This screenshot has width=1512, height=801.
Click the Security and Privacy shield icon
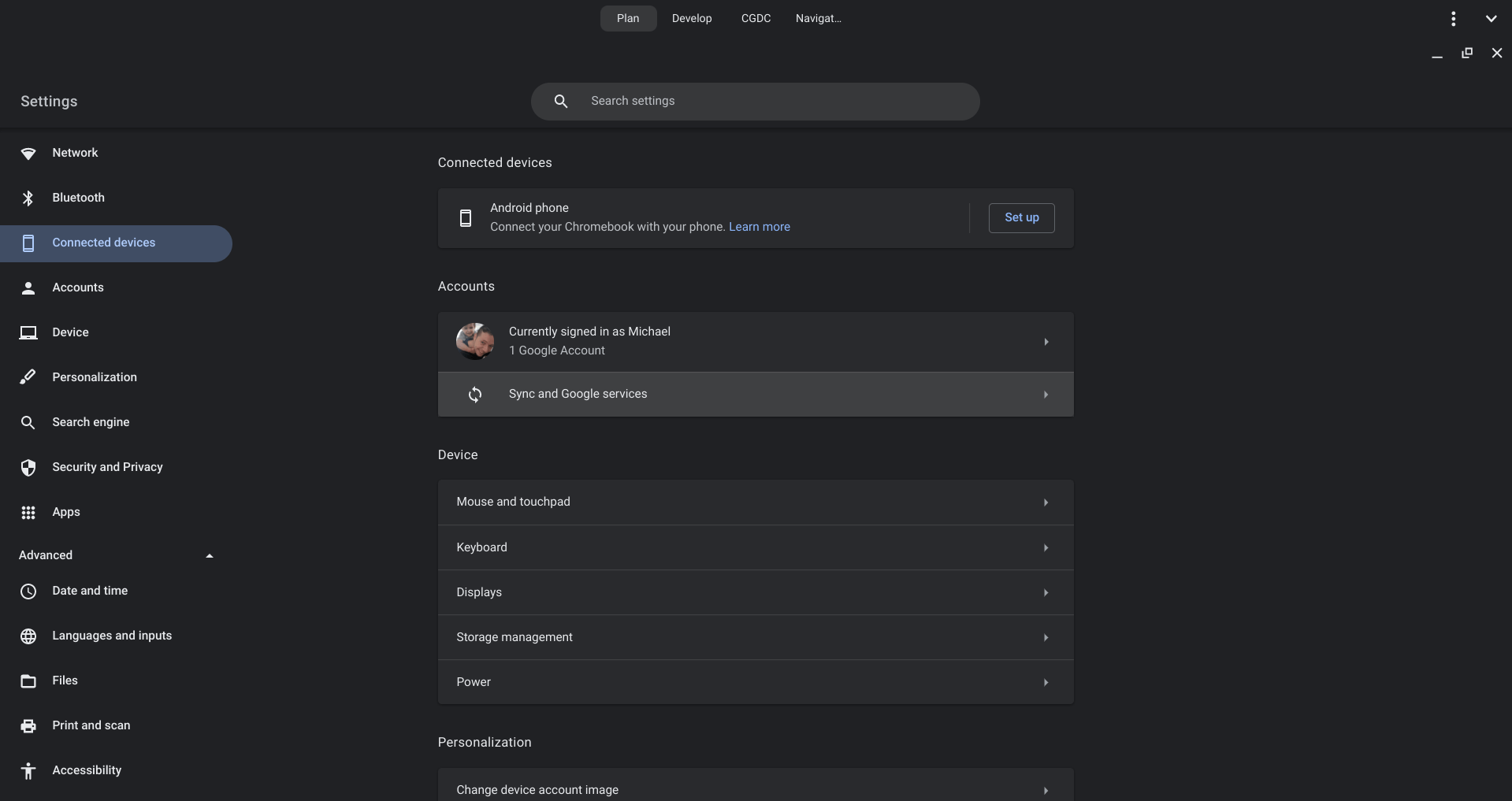click(28, 467)
